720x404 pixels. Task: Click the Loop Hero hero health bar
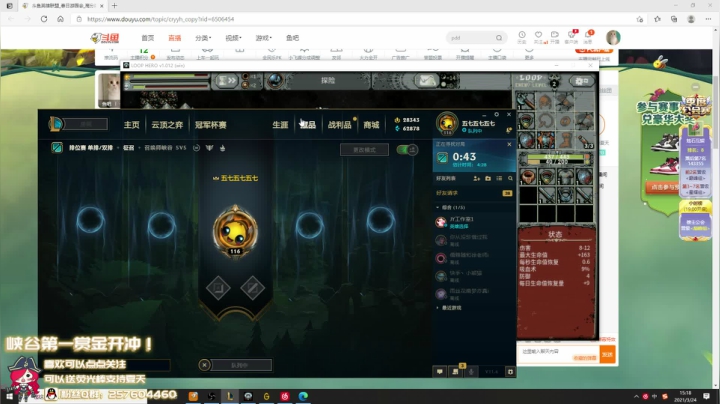coord(557,157)
